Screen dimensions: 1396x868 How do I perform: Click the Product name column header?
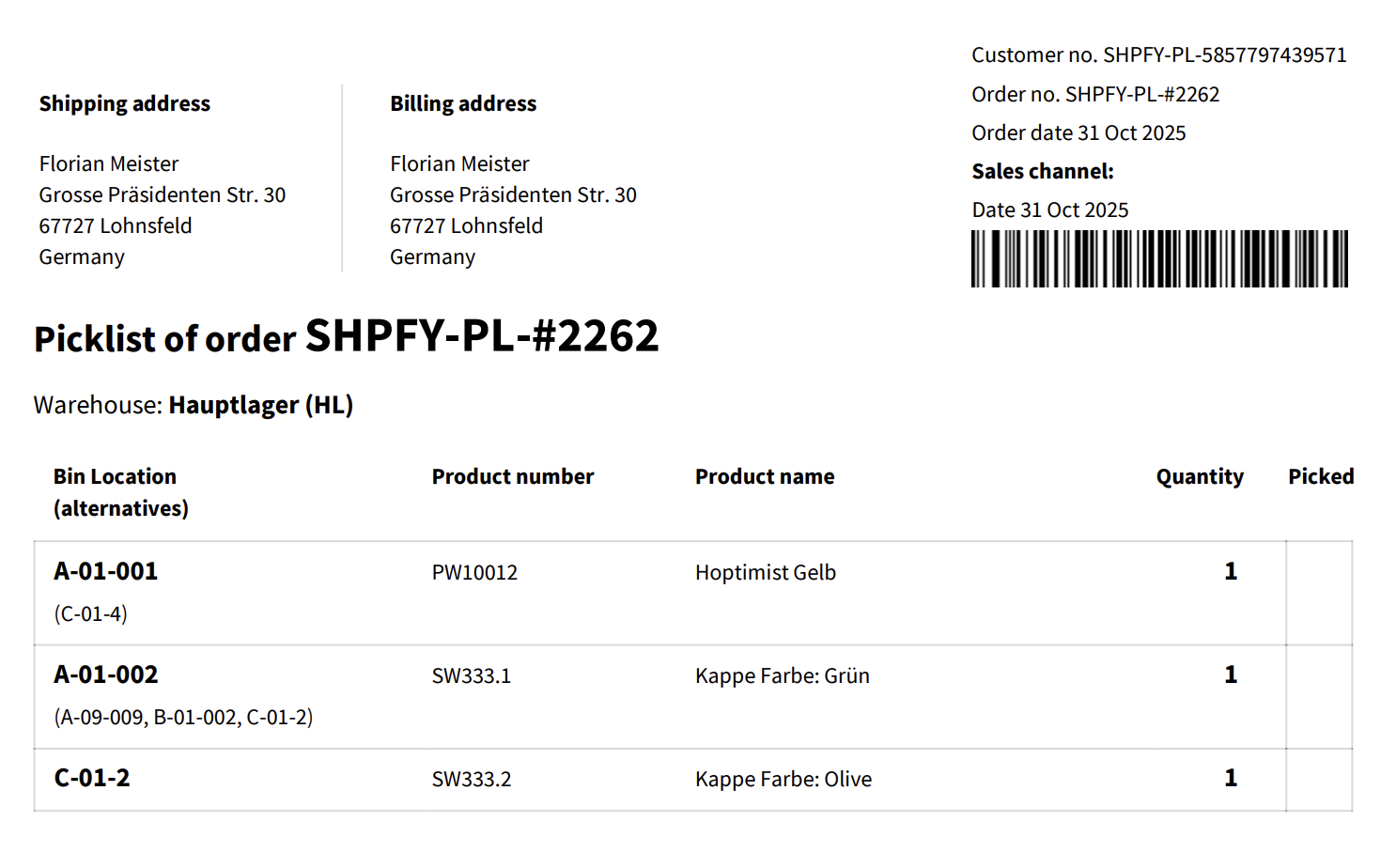(765, 477)
